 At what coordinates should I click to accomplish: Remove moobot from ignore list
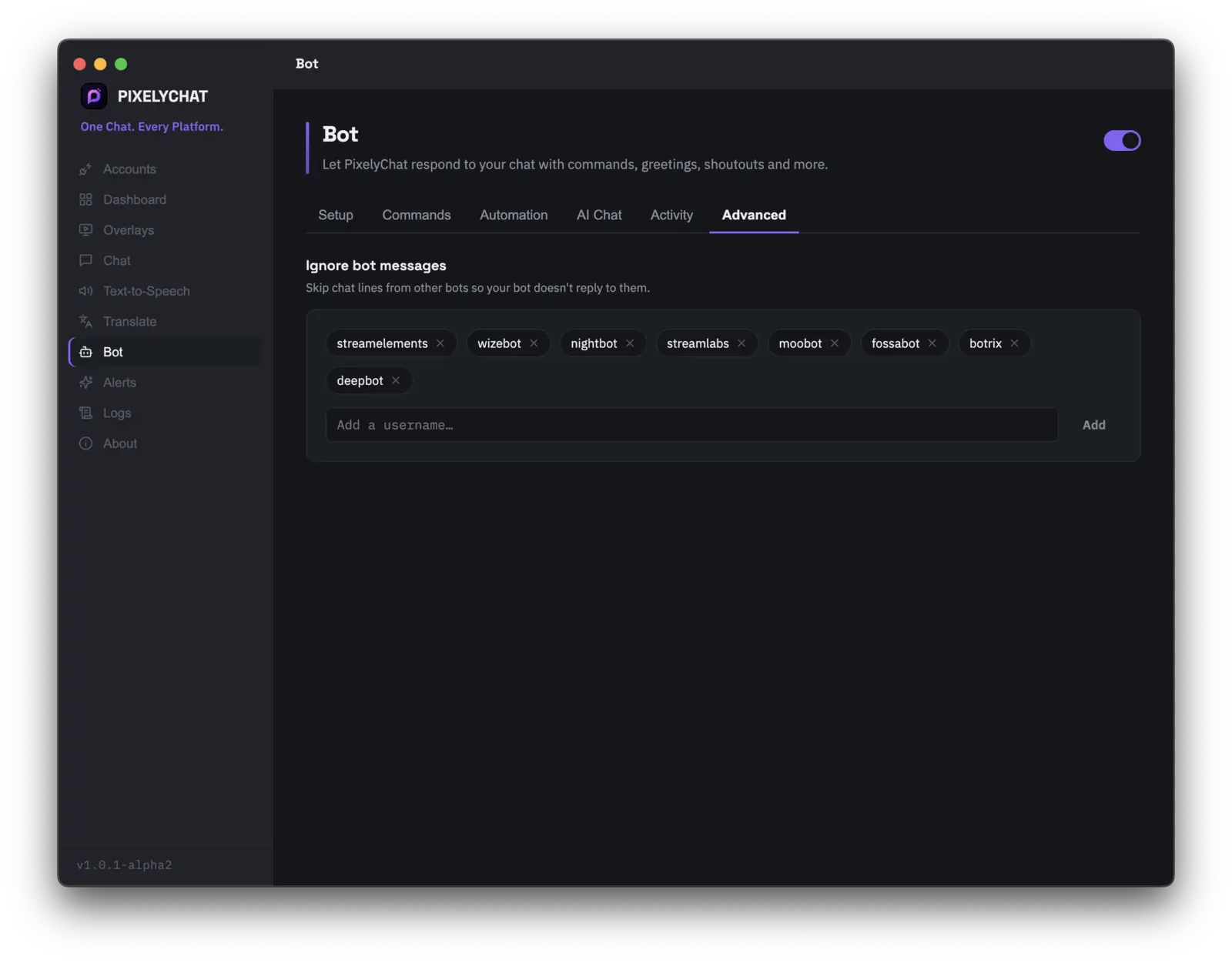point(835,343)
